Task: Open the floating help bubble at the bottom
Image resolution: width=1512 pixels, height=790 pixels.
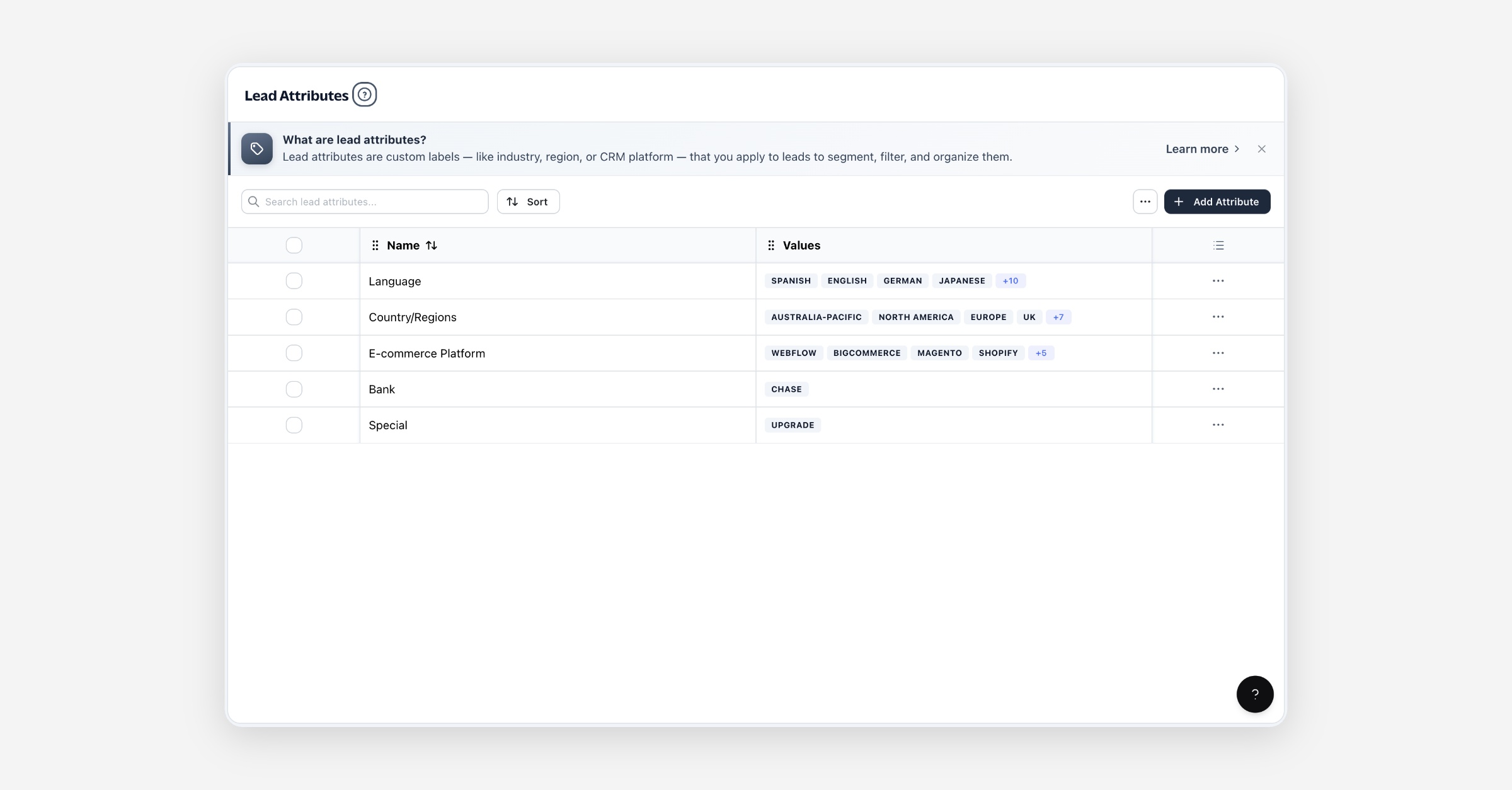Action: click(x=1255, y=694)
